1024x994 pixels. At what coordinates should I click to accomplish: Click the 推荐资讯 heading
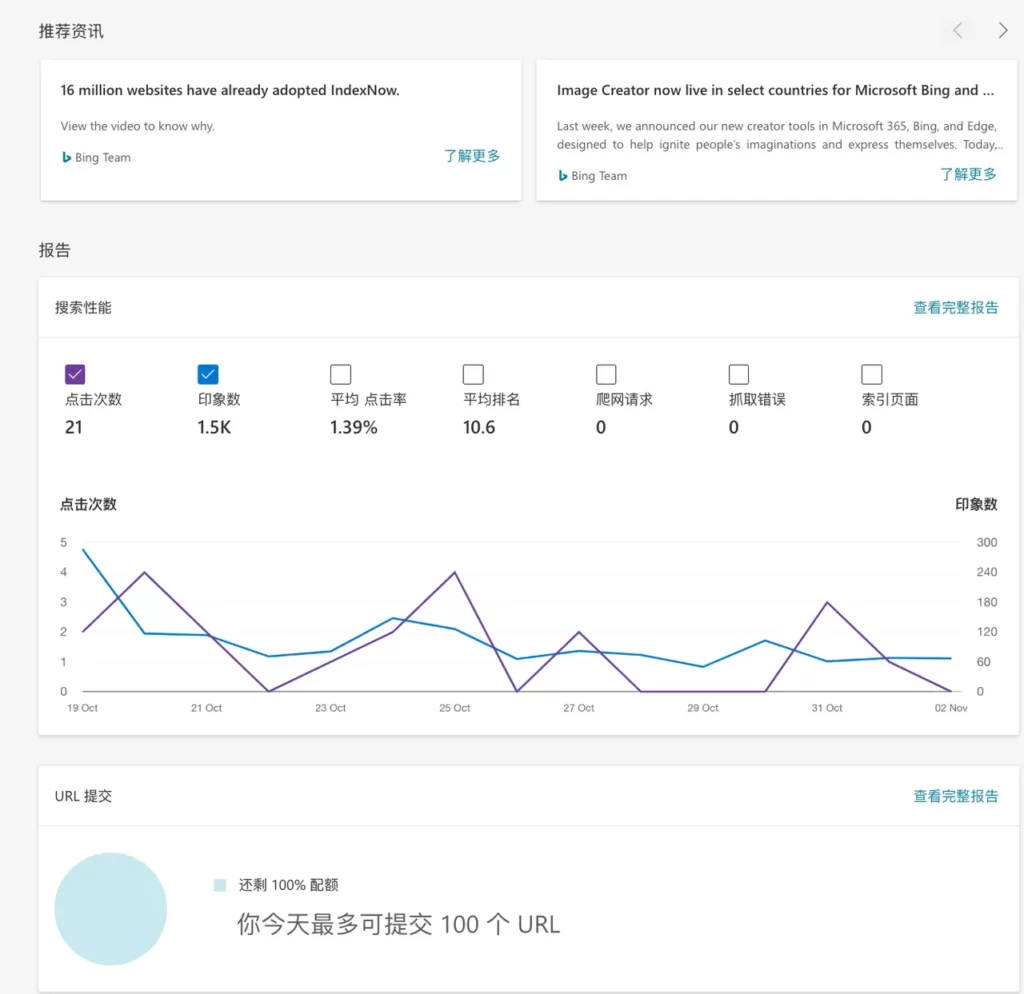pos(71,31)
